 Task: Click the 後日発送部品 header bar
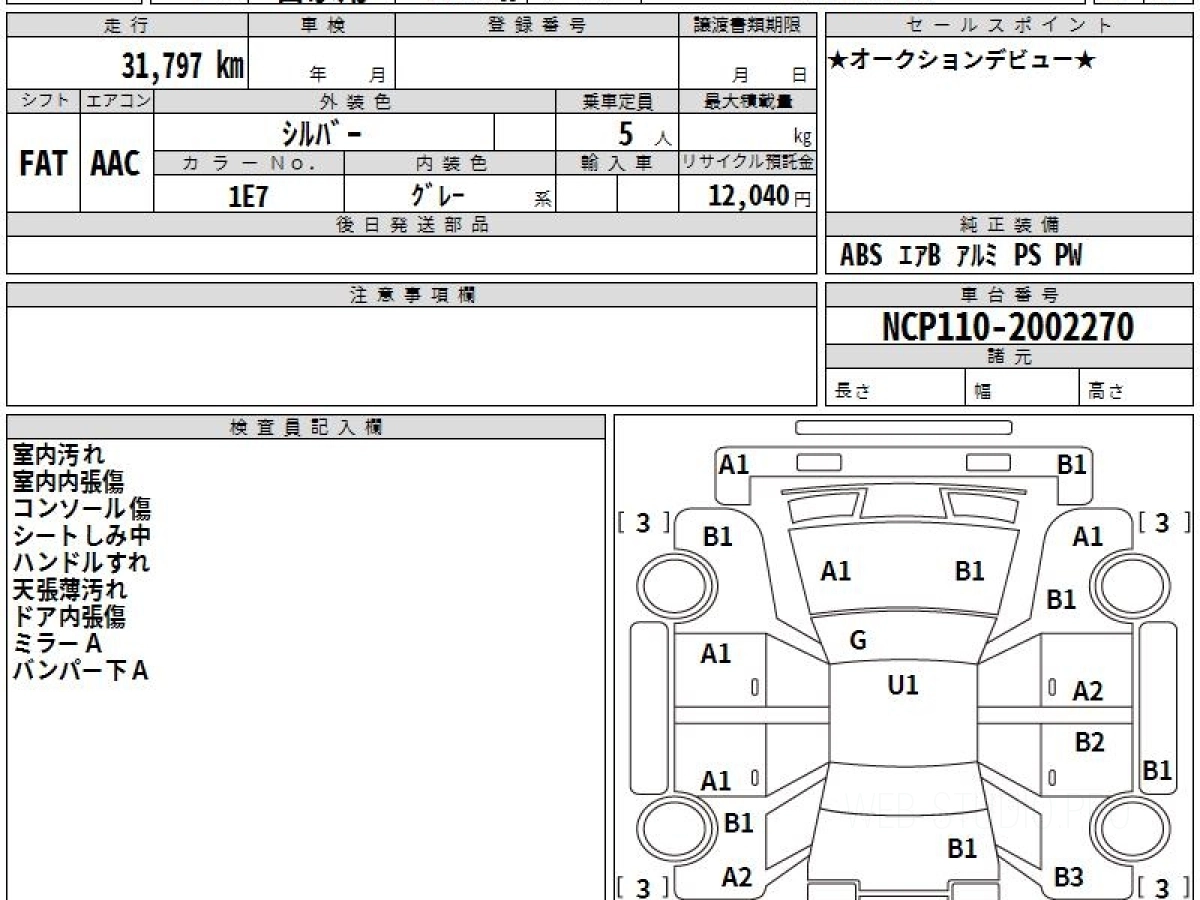coord(411,225)
